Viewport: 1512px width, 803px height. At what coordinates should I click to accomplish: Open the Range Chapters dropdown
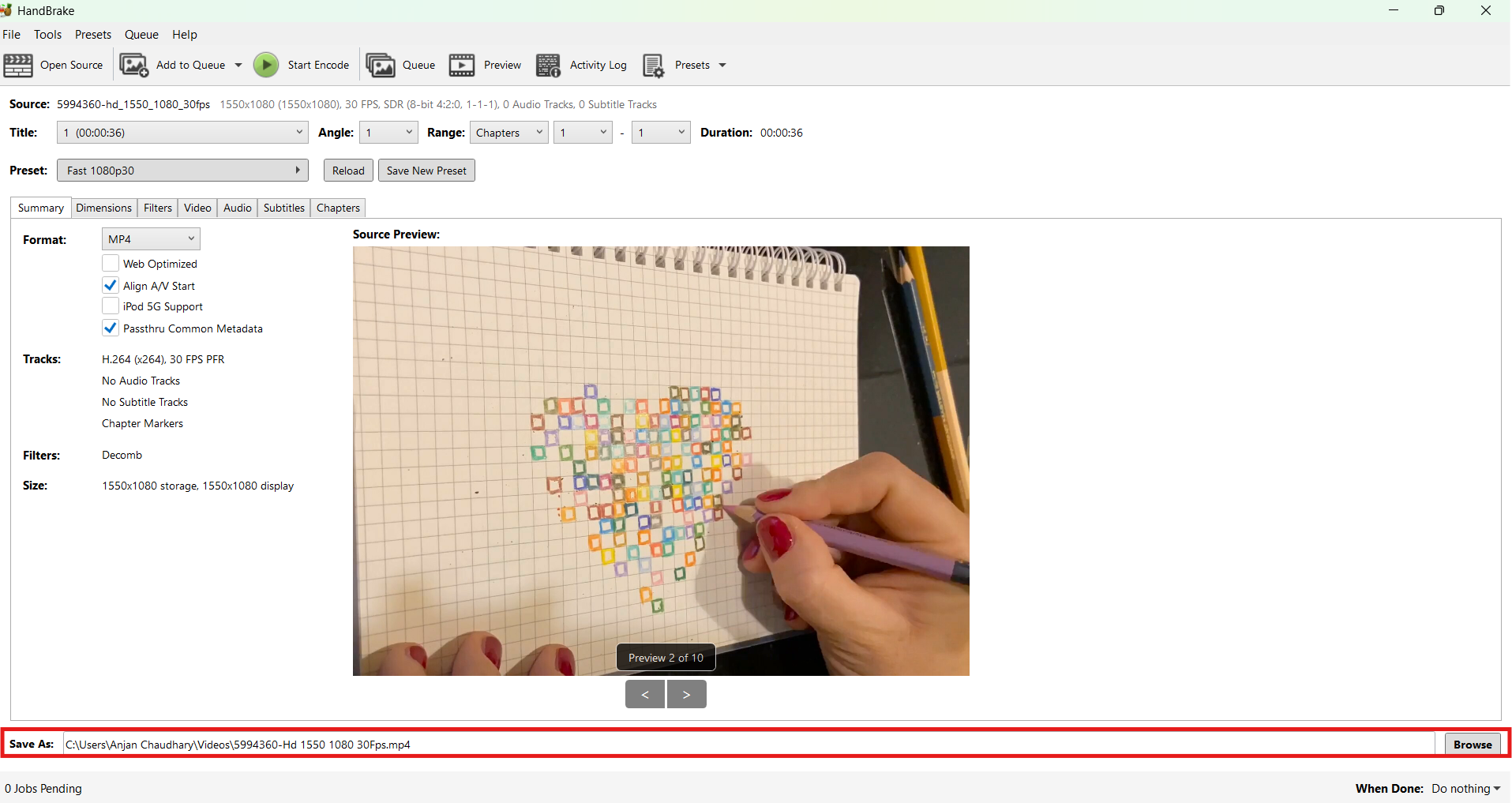click(x=509, y=133)
